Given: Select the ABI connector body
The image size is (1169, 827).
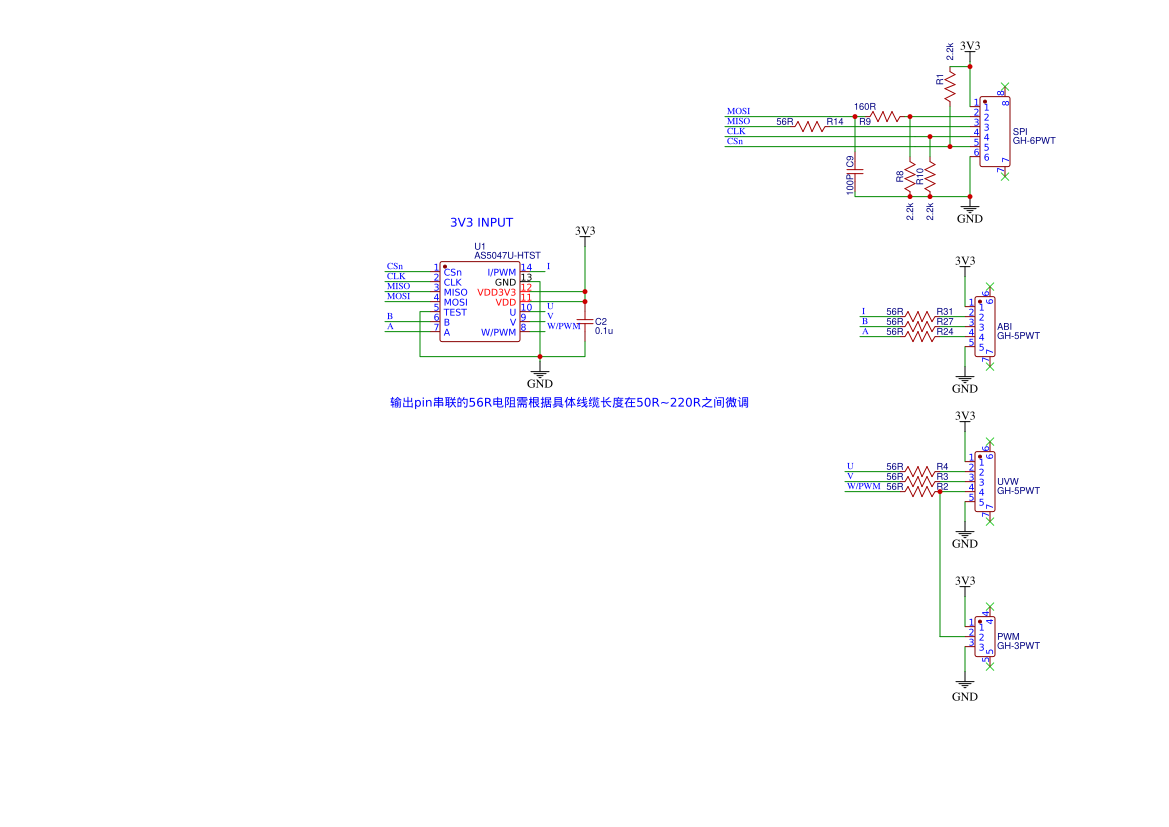Looking at the screenshot, I should point(984,327).
